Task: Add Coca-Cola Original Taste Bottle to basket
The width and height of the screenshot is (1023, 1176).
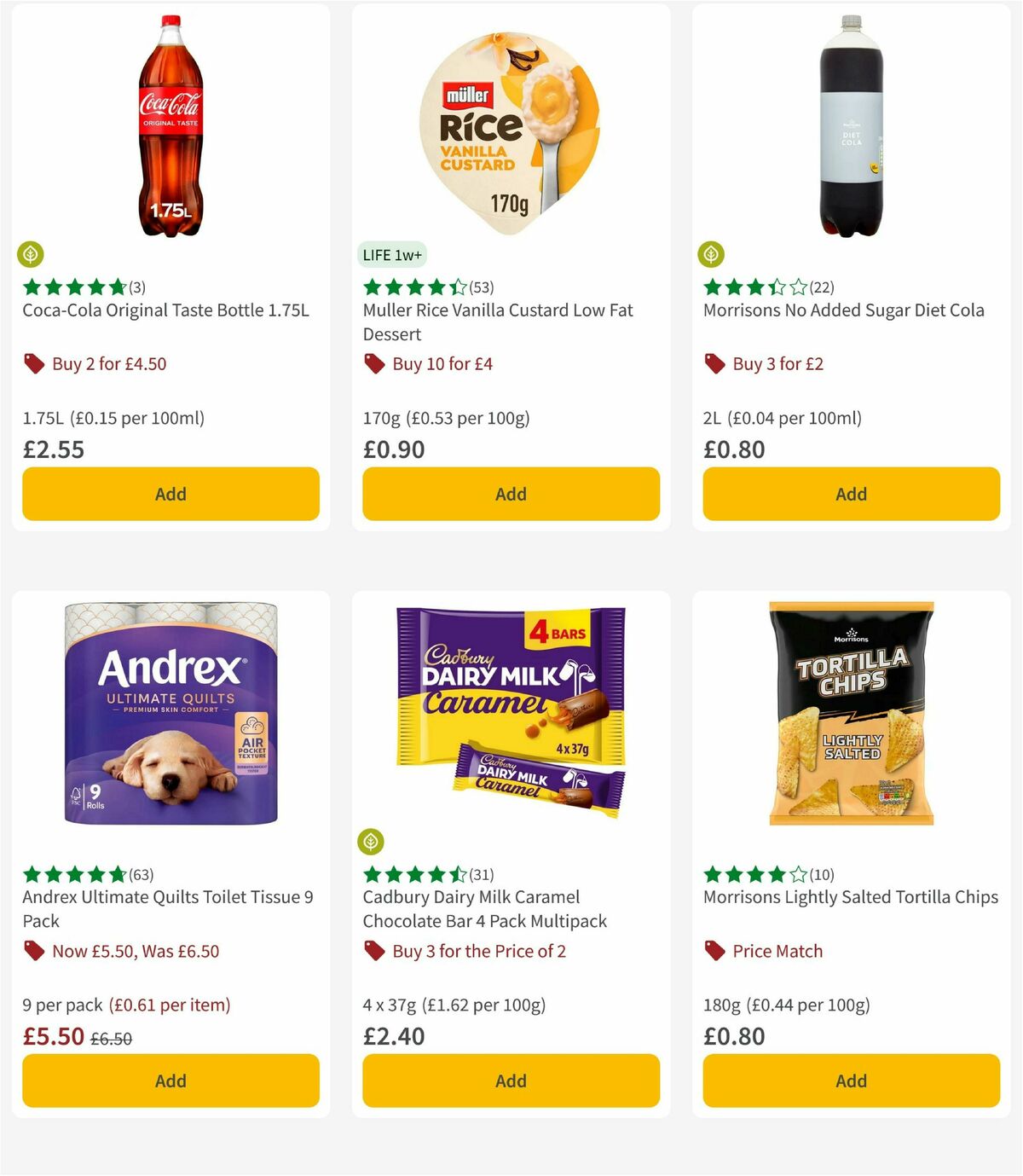Action: [x=170, y=494]
